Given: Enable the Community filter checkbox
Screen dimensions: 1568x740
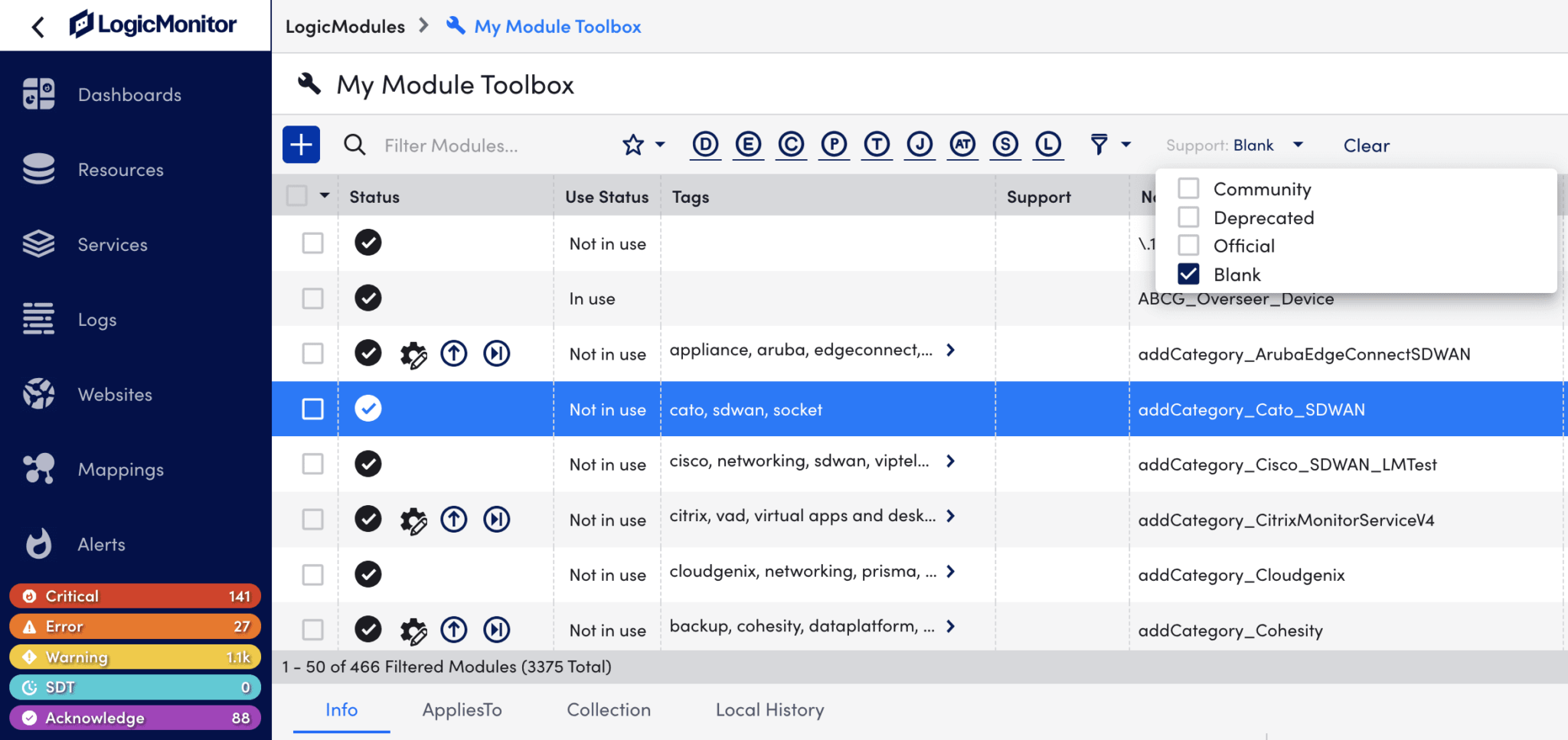Looking at the screenshot, I should pyautogui.click(x=1188, y=187).
